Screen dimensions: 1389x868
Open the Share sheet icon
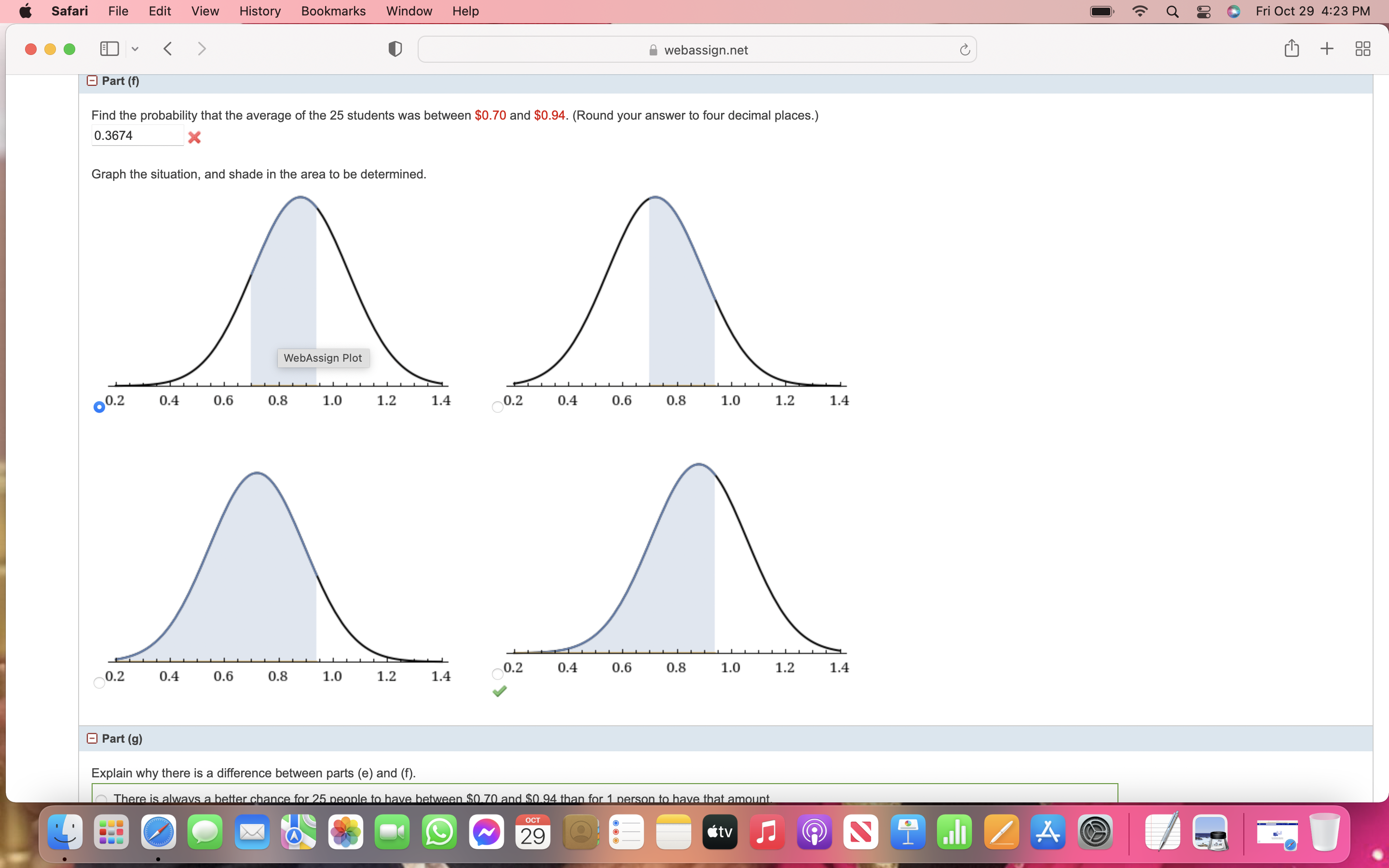[x=1292, y=49]
